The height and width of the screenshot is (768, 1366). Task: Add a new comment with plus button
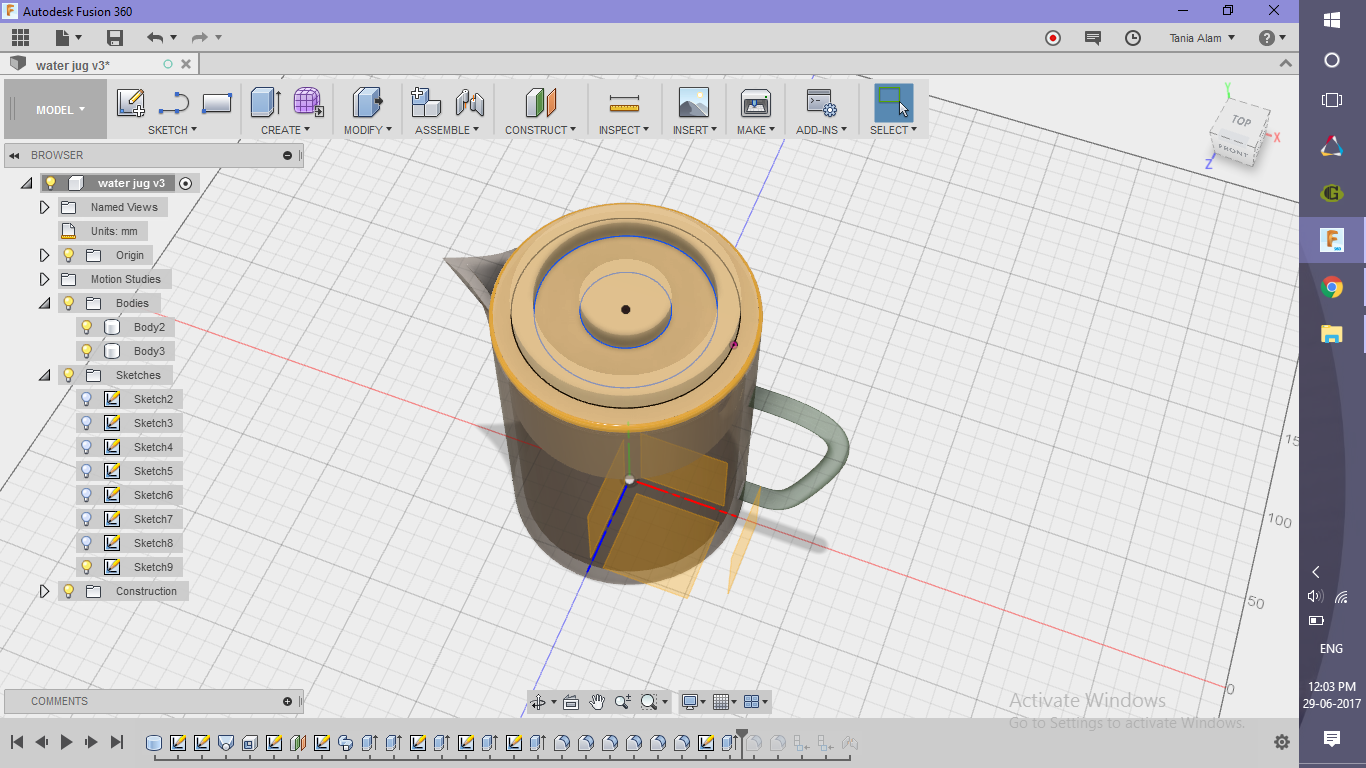point(287,701)
